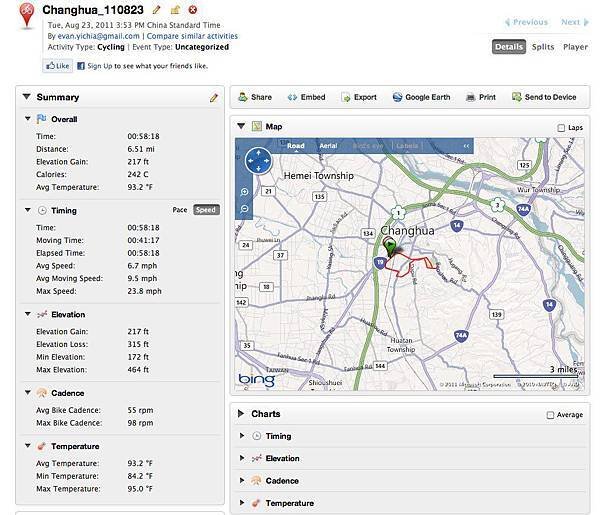Expand the Cadence chart
The height and width of the screenshot is (515, 600).
click(x=242, y=480)
